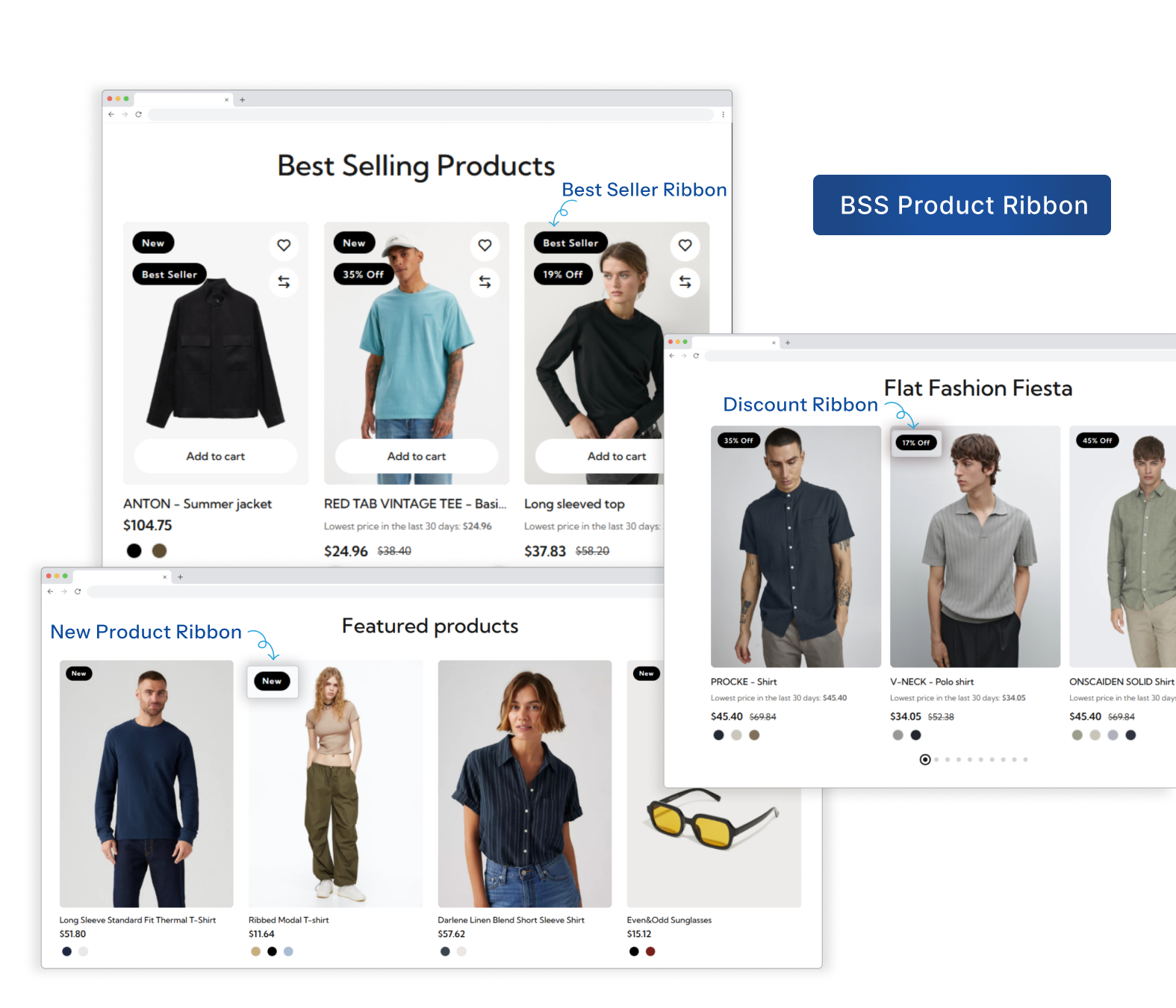Reload the Featured products browser window
Screen dimensions: 1176x1008
[78, 591]
